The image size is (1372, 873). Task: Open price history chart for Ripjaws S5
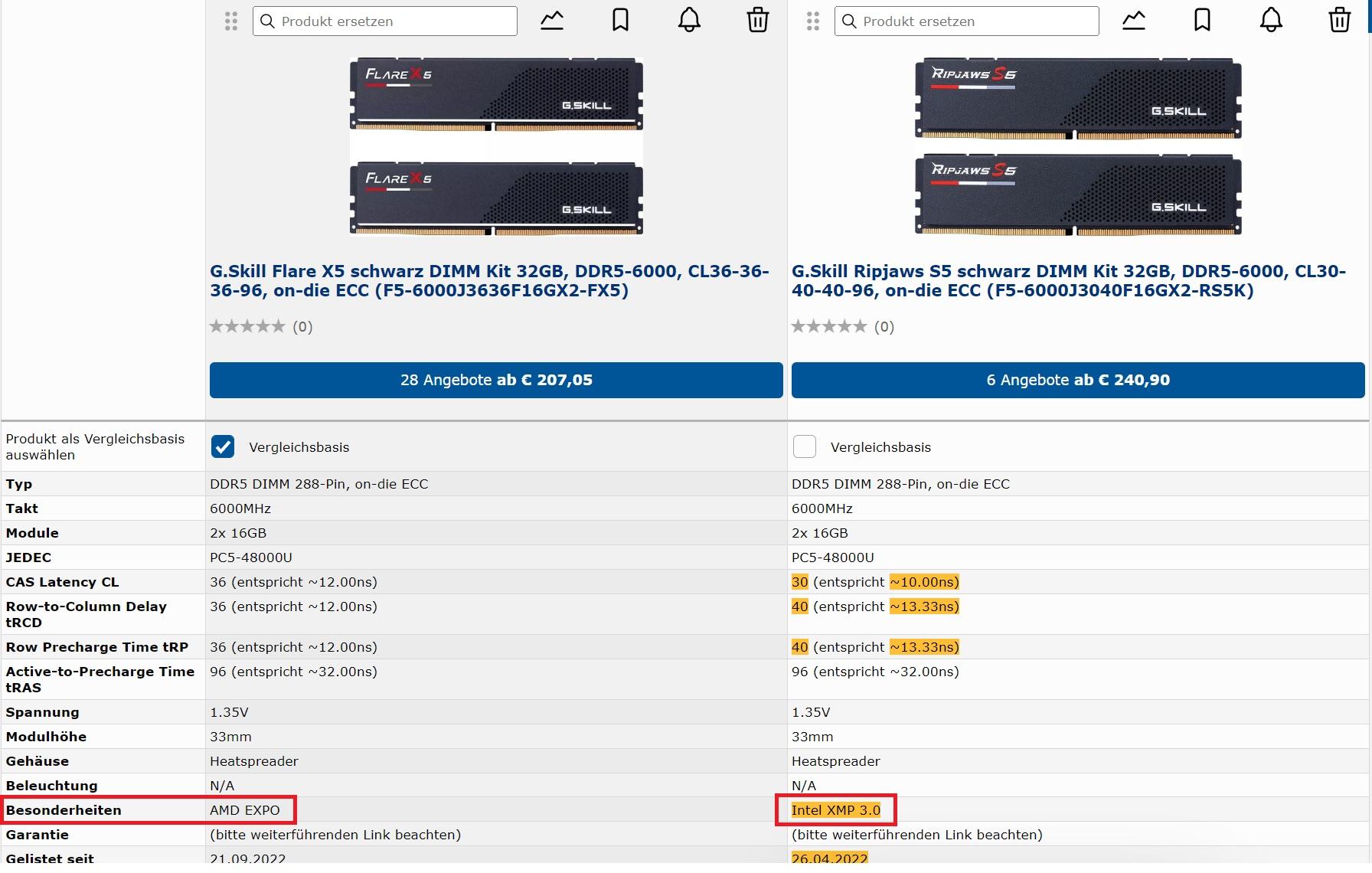coord(1134,21)
